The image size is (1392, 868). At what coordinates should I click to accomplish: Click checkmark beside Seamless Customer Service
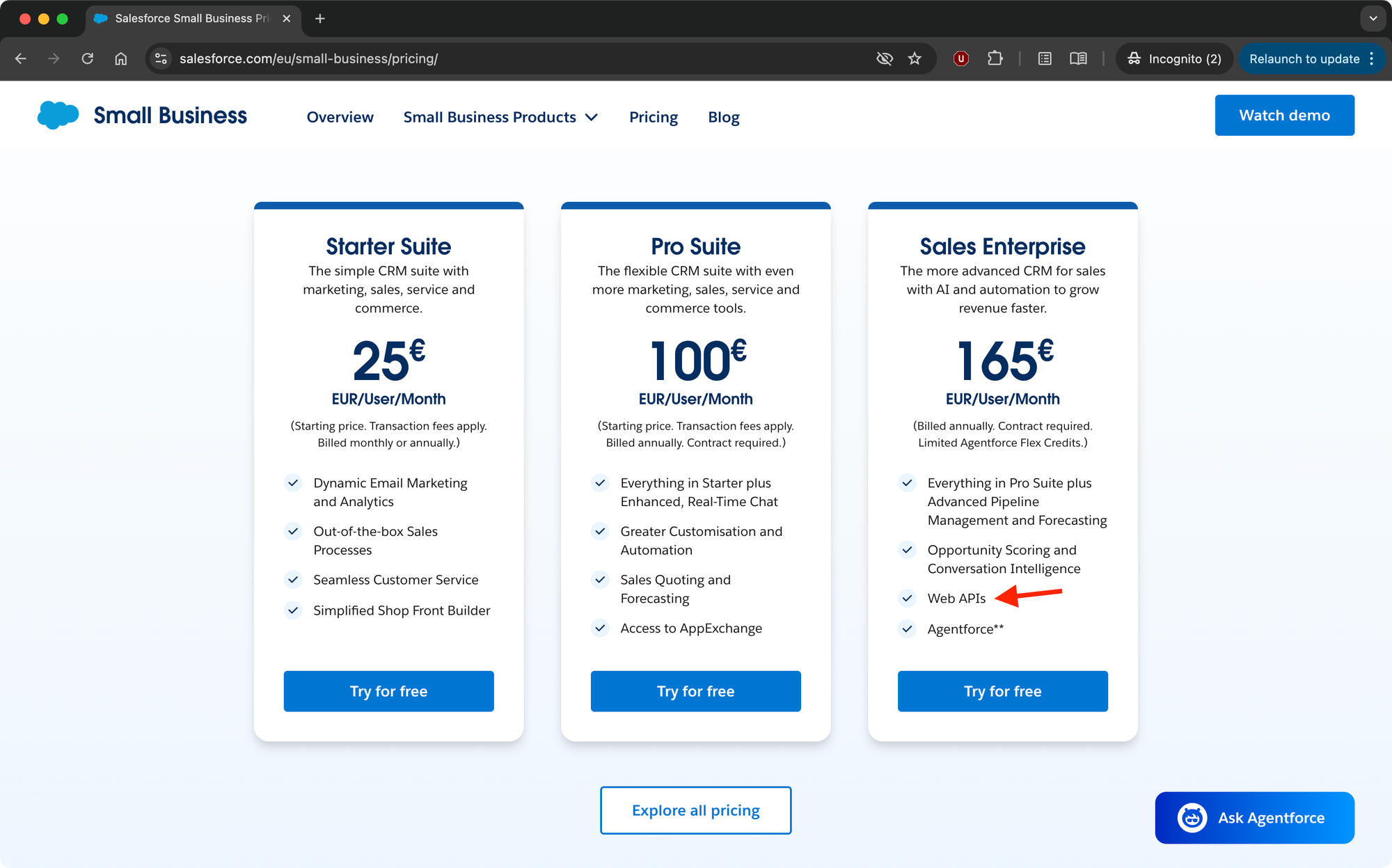point(293,579)
